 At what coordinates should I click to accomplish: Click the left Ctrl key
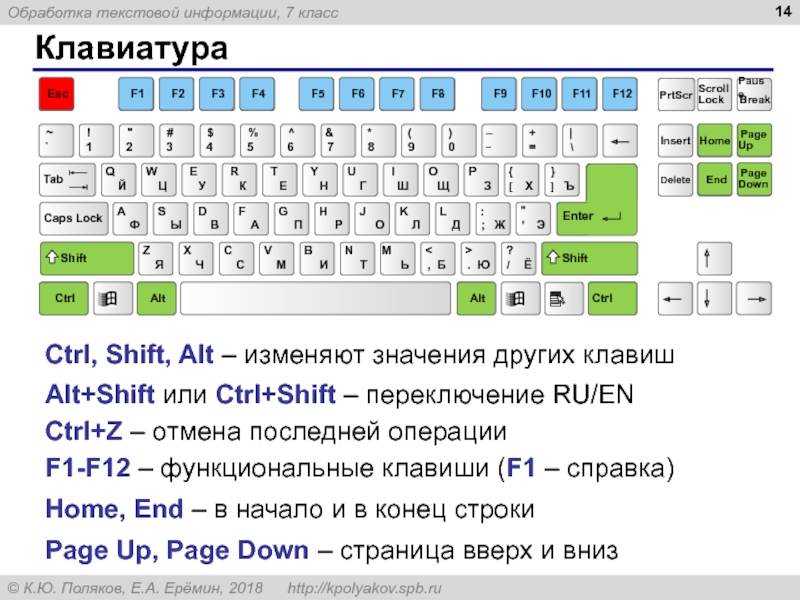coord(64,298)
